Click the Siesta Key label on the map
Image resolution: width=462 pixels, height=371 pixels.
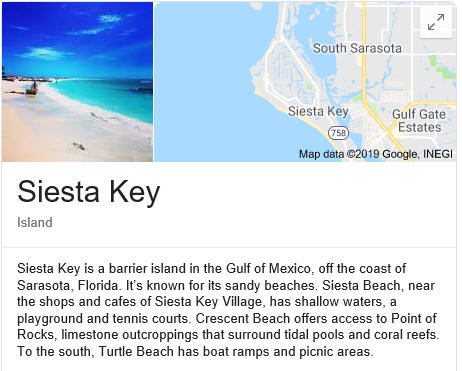[x=318, y=111]
